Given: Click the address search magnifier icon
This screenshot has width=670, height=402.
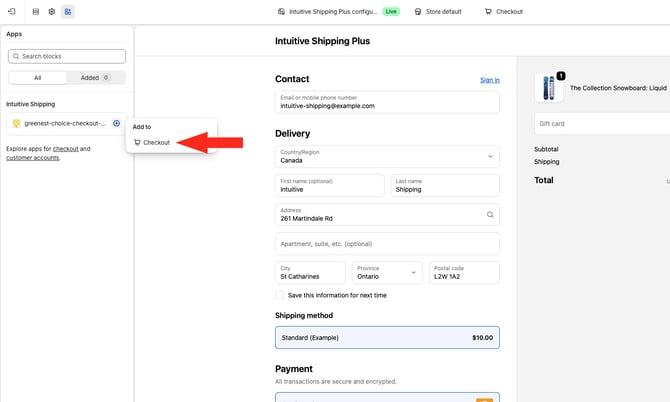Looking at the screenshot, I should click(x=490, y=214).
